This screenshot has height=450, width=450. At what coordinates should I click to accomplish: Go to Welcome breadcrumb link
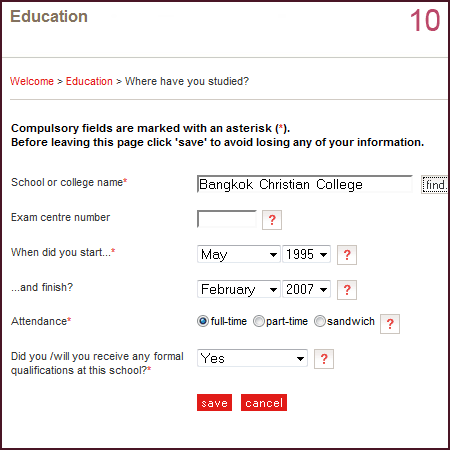(32, 81)
